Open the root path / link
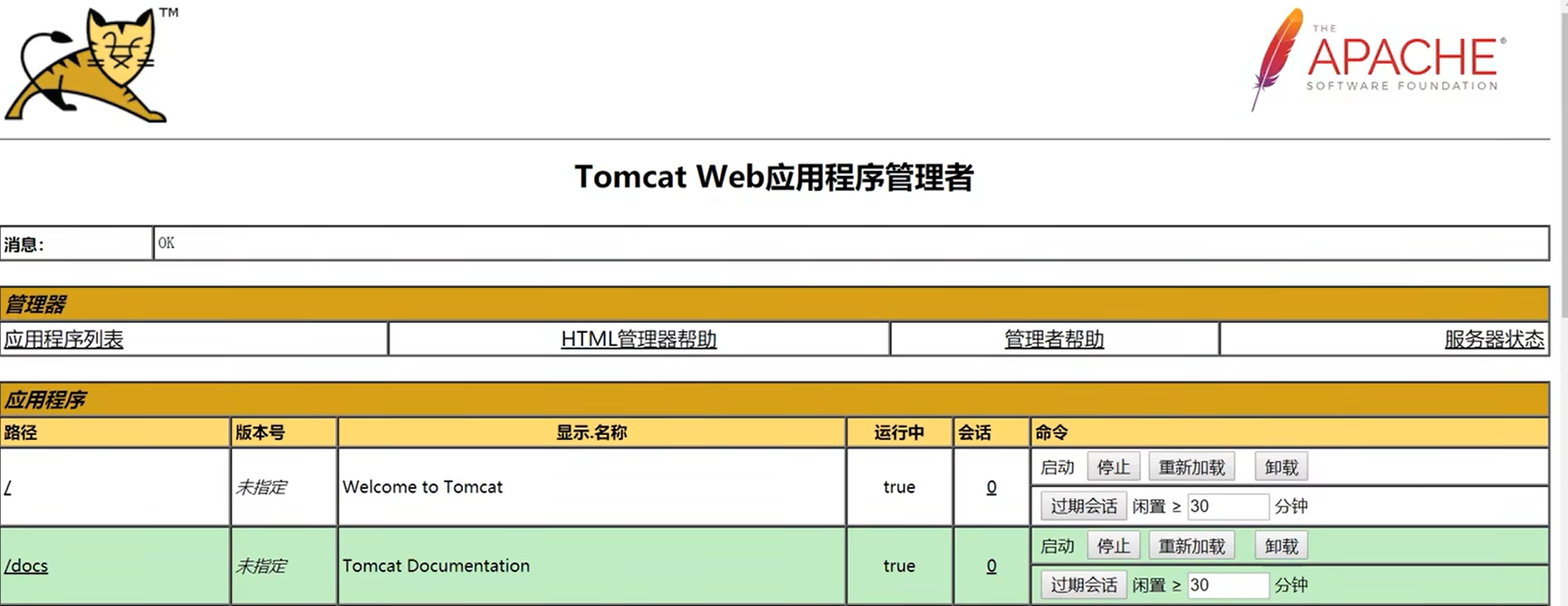 [7, 487]
